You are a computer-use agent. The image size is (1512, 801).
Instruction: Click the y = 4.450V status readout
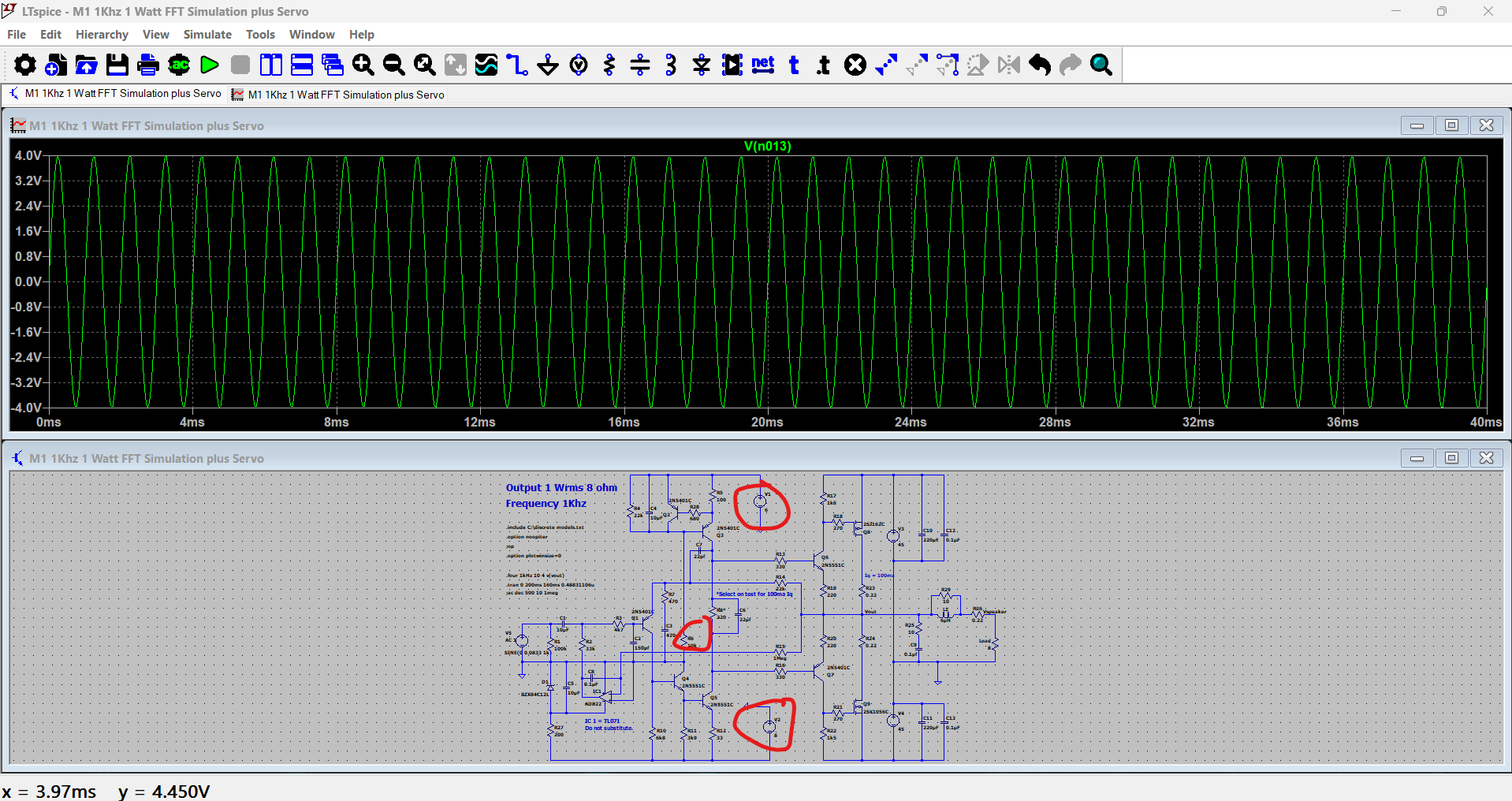coord(165,792)
